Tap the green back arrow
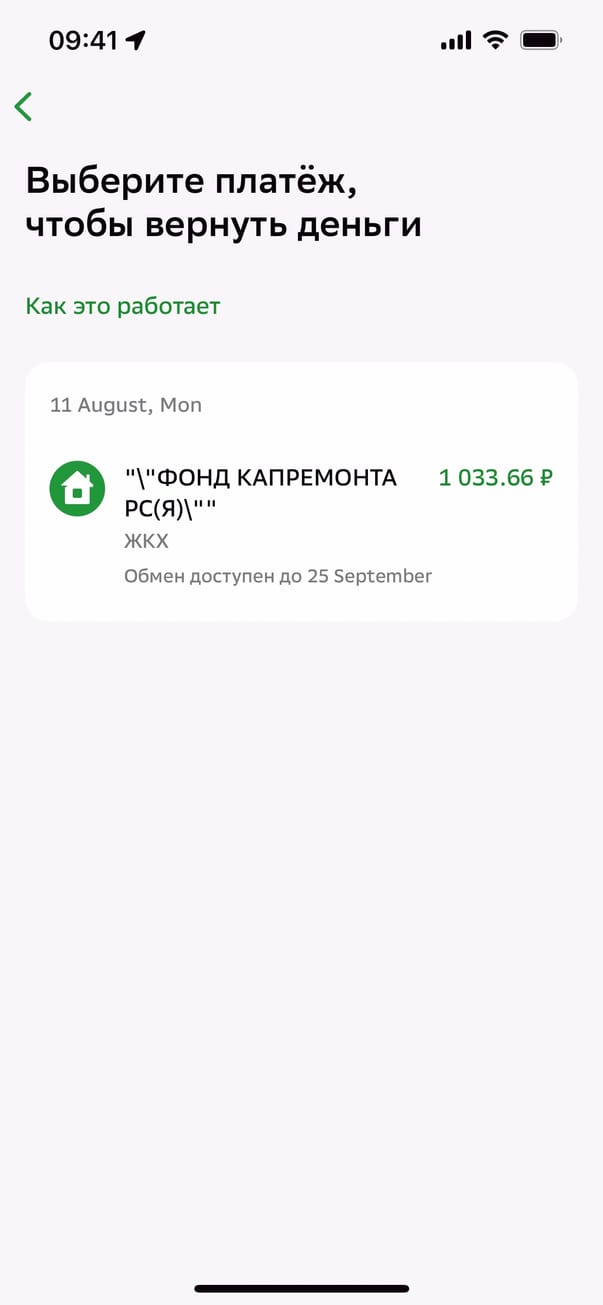The width and height of the screenshot is (603, 1305). [24, 106]
